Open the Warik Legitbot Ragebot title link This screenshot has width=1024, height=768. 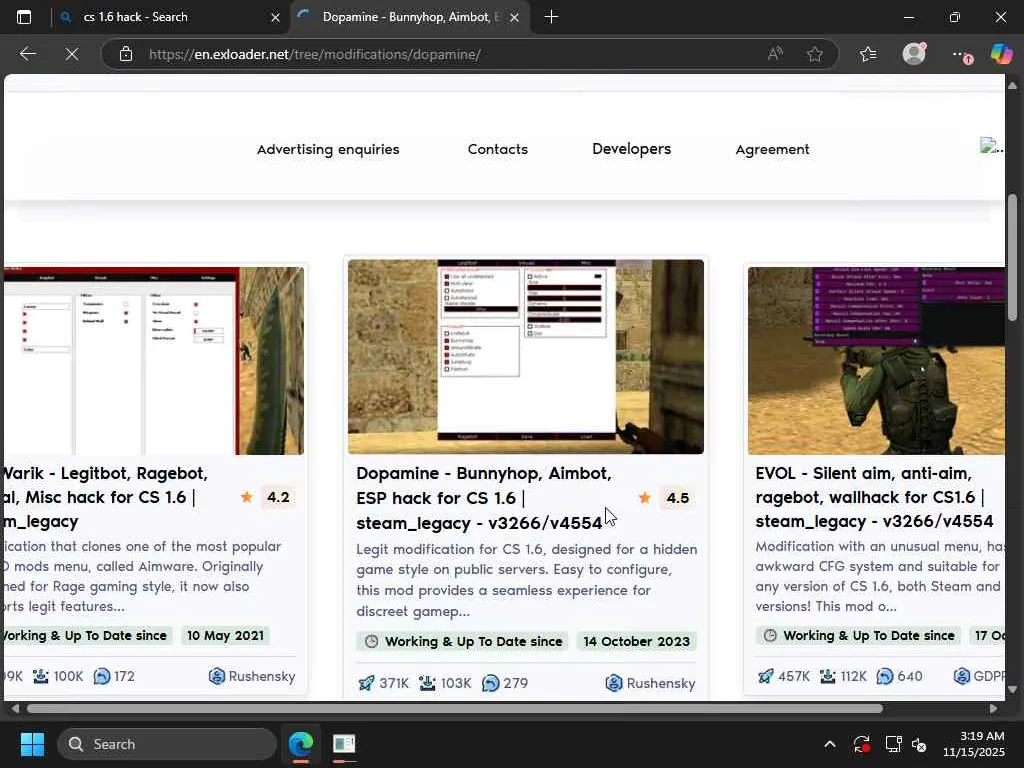click(104, 497)
